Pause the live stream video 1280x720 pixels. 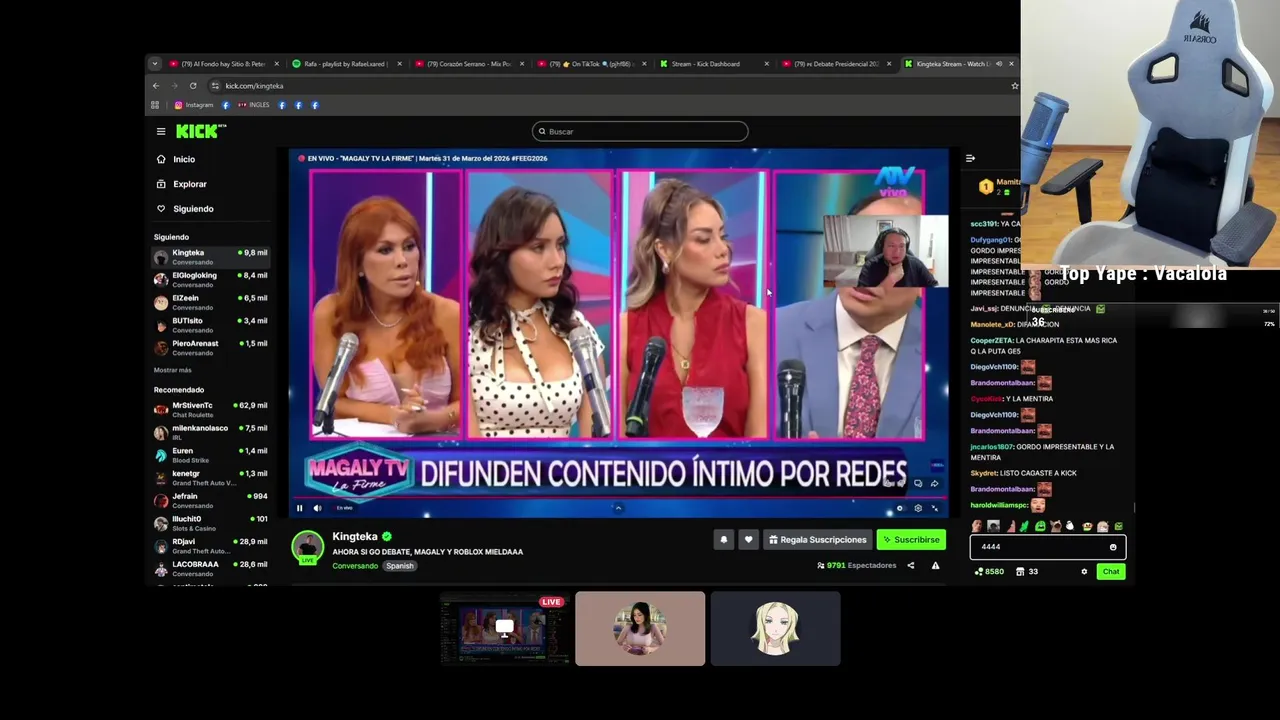point(299,508)
